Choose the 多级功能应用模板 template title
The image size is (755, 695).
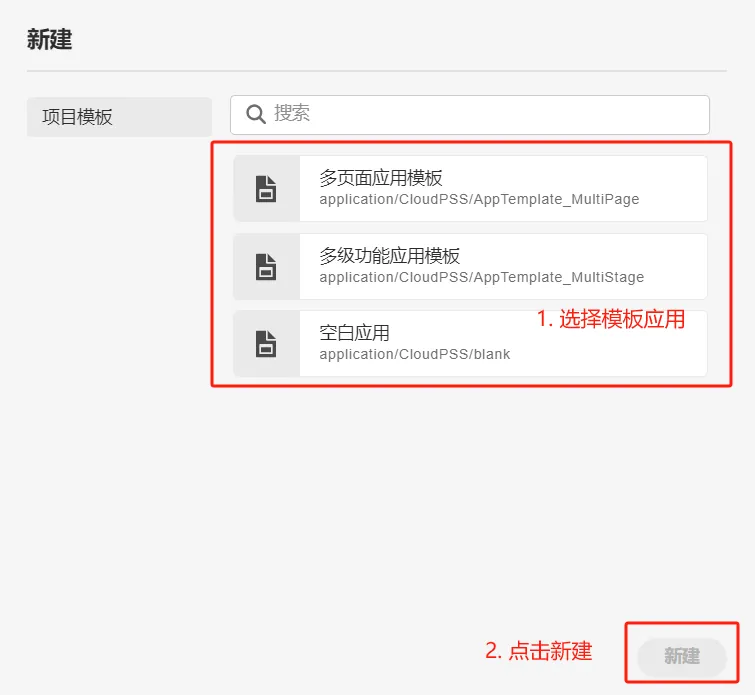(x=390, y=256)
